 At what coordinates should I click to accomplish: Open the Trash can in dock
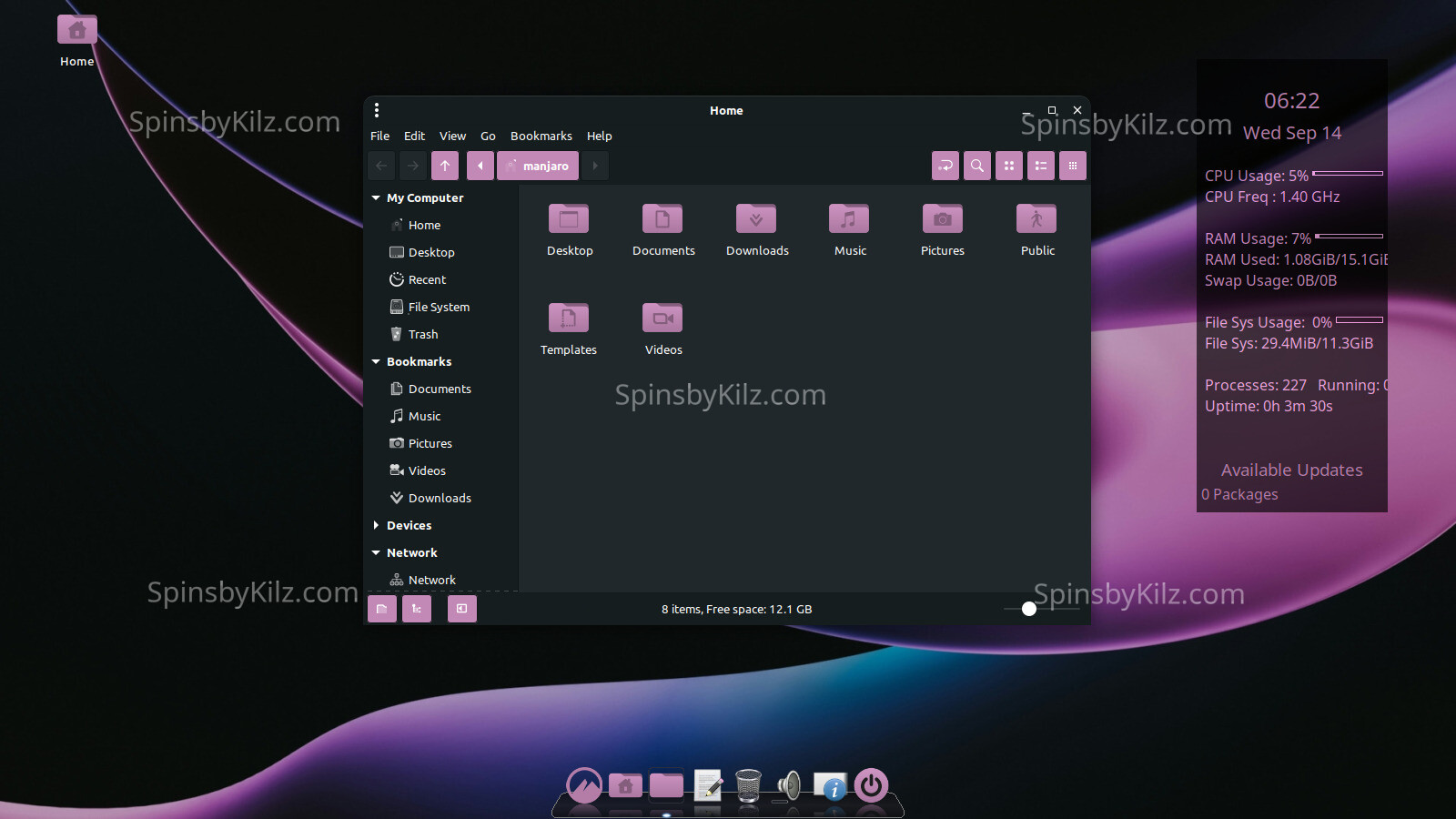748,785
